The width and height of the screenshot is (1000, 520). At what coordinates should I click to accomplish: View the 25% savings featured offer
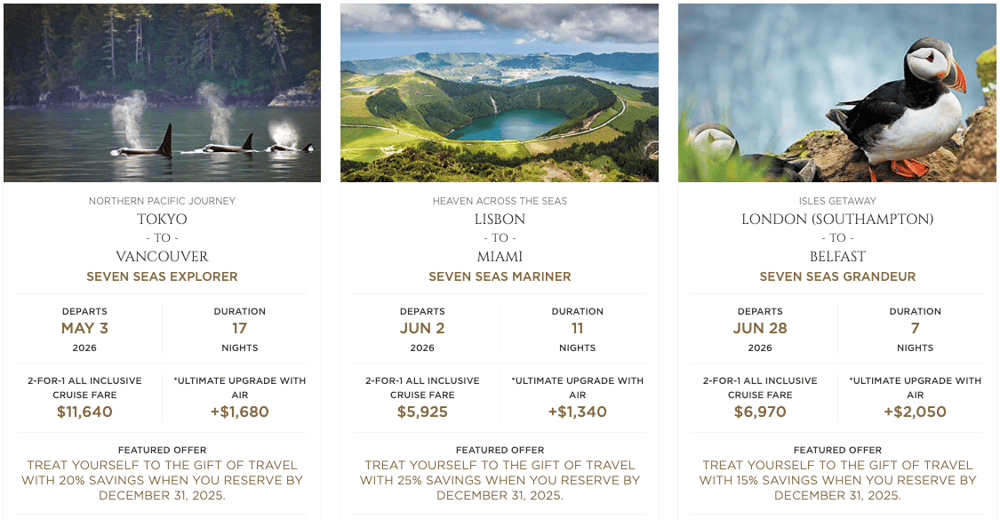pos(499,480)
